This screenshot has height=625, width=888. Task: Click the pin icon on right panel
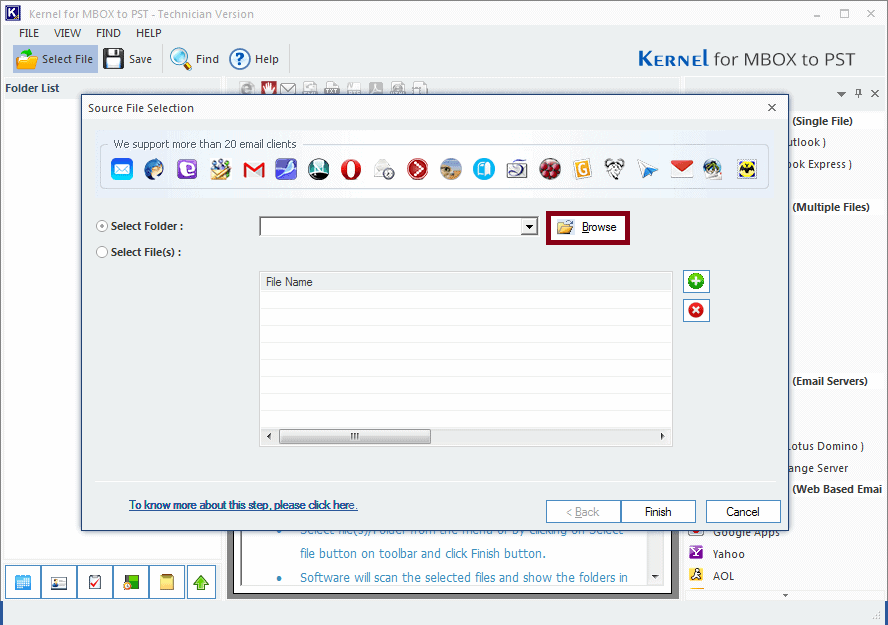coord(859,93)
